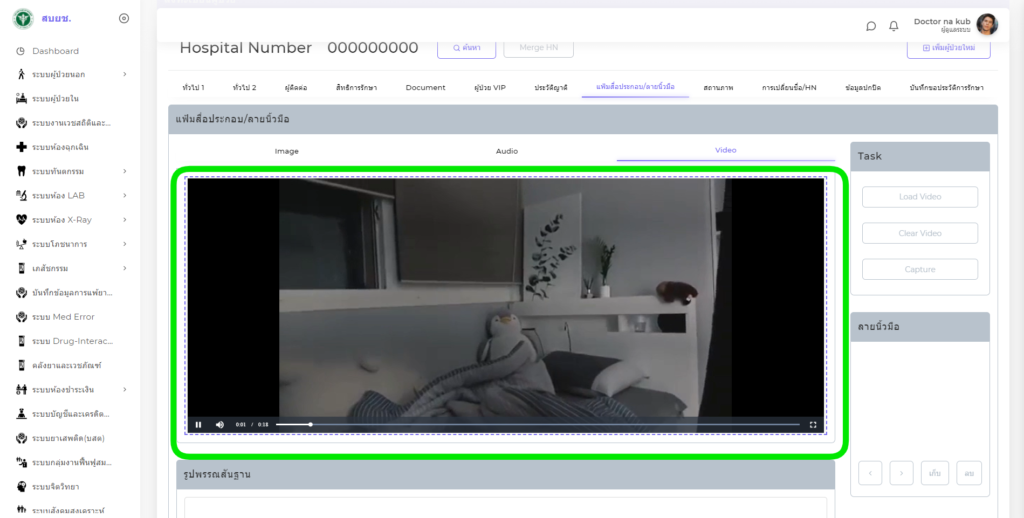Mute the video volume speaker icon

[220, 424]
